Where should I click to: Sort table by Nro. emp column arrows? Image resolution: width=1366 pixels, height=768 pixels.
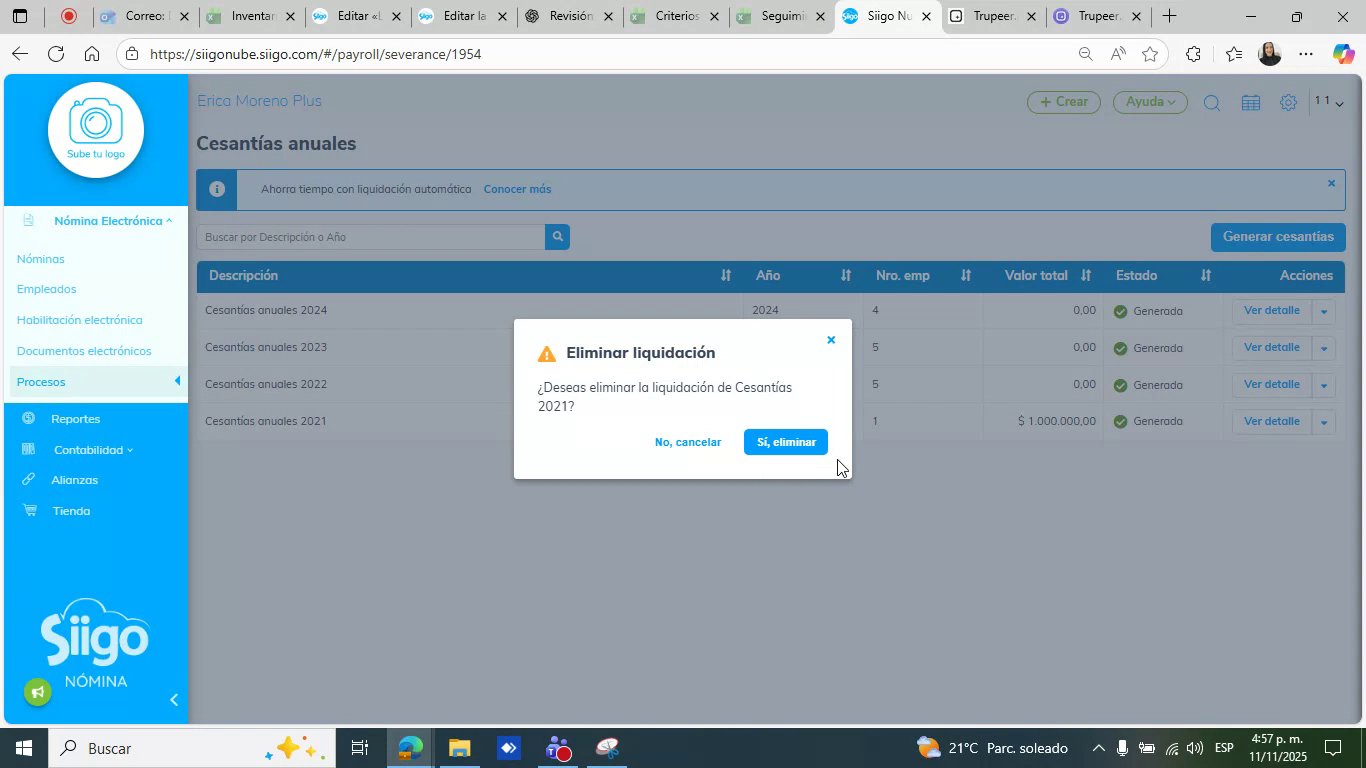pyautogui.click(x=966, y=275)
